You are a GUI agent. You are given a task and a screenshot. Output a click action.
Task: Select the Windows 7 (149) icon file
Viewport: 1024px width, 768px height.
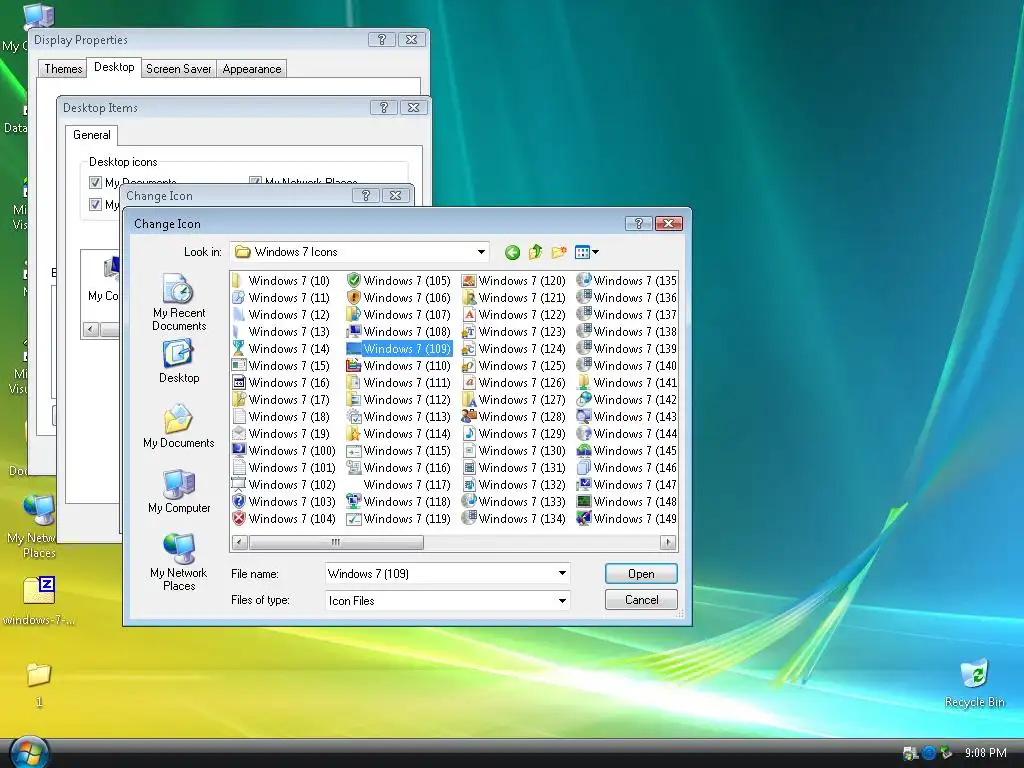(x=627, y=519)
